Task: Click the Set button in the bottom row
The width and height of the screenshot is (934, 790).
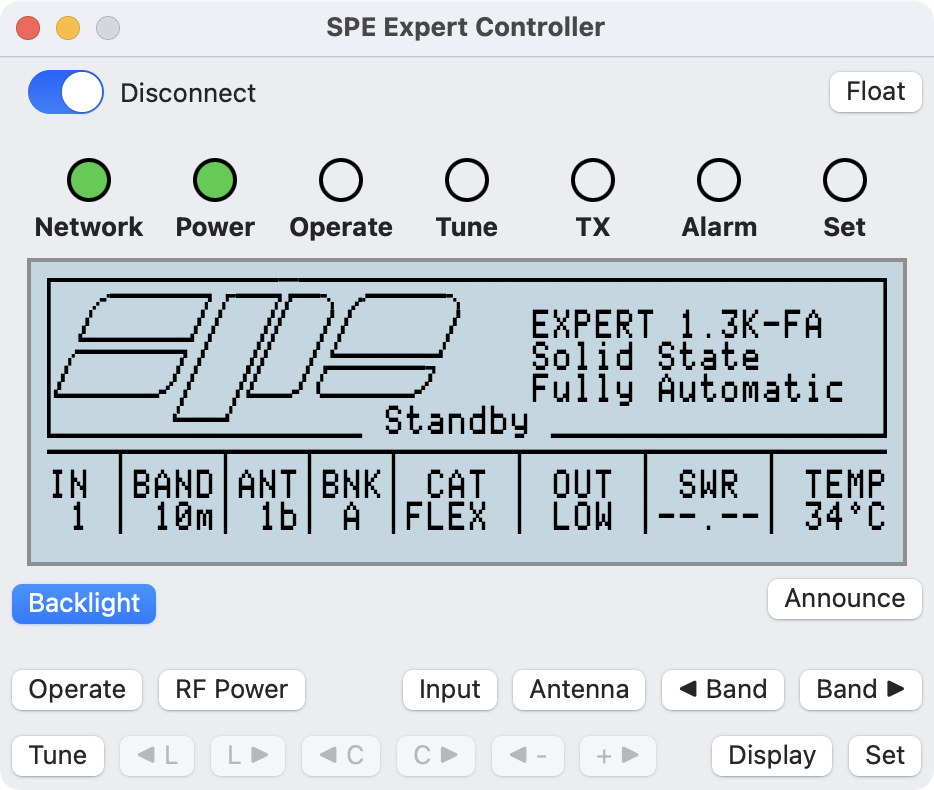Action: [x=885, y=756]
